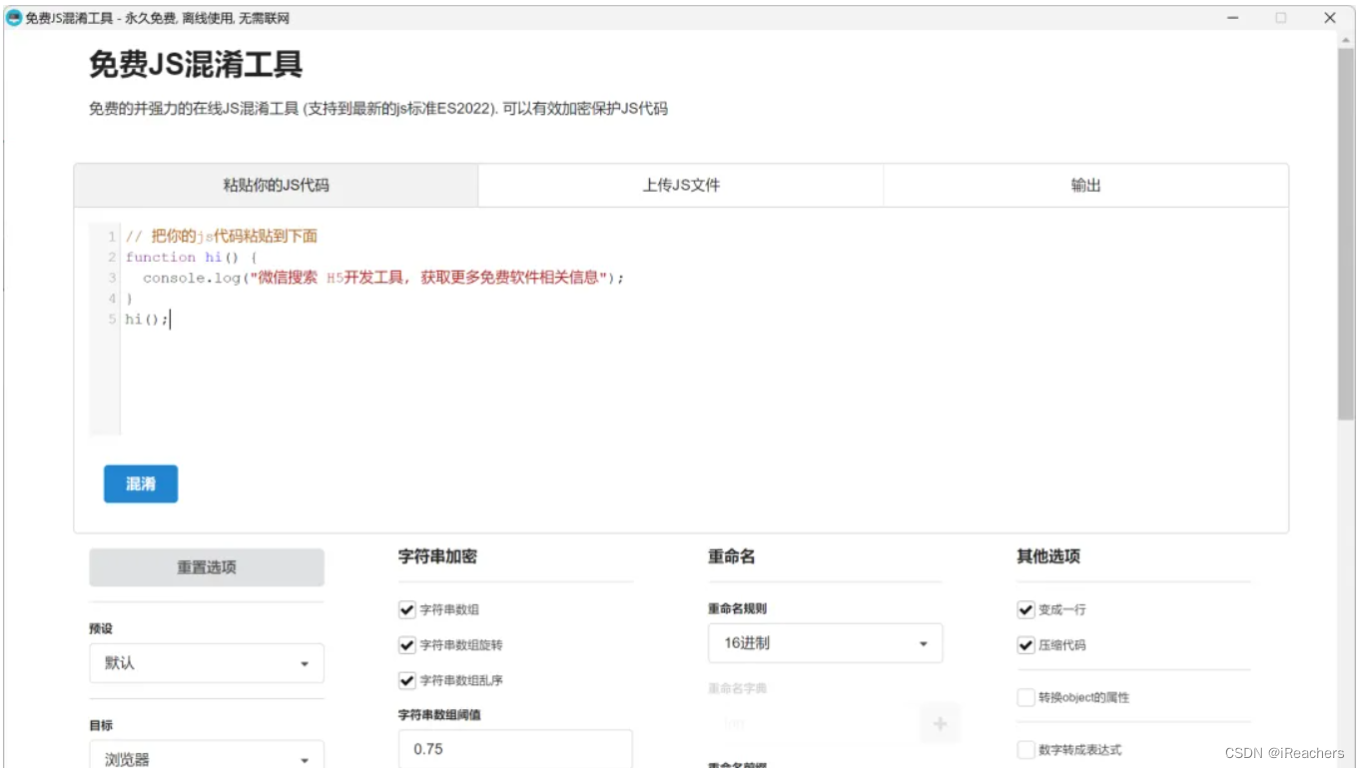This screenshot has width=1360, height=768.
Task: Enable 转换object的属性 checkbox
Action: pyautogui.click(x=1026, y=697)
